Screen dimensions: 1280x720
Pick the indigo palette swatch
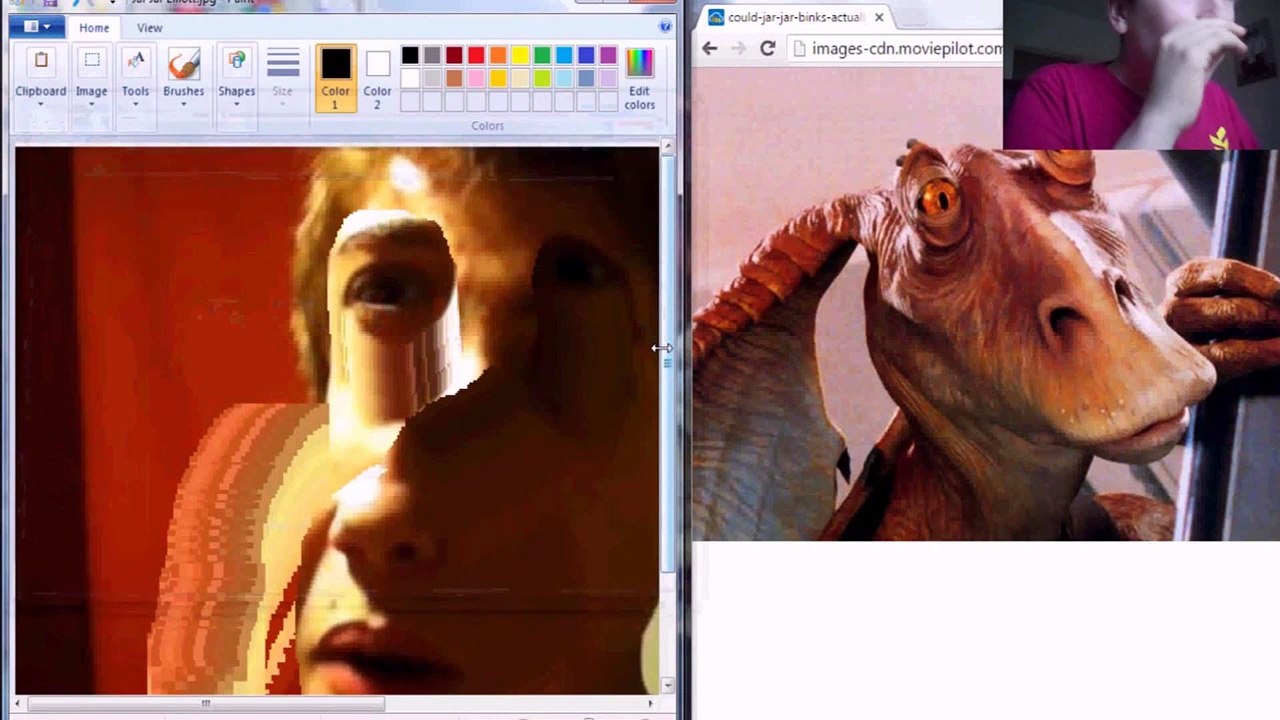[x=586, y=55]
